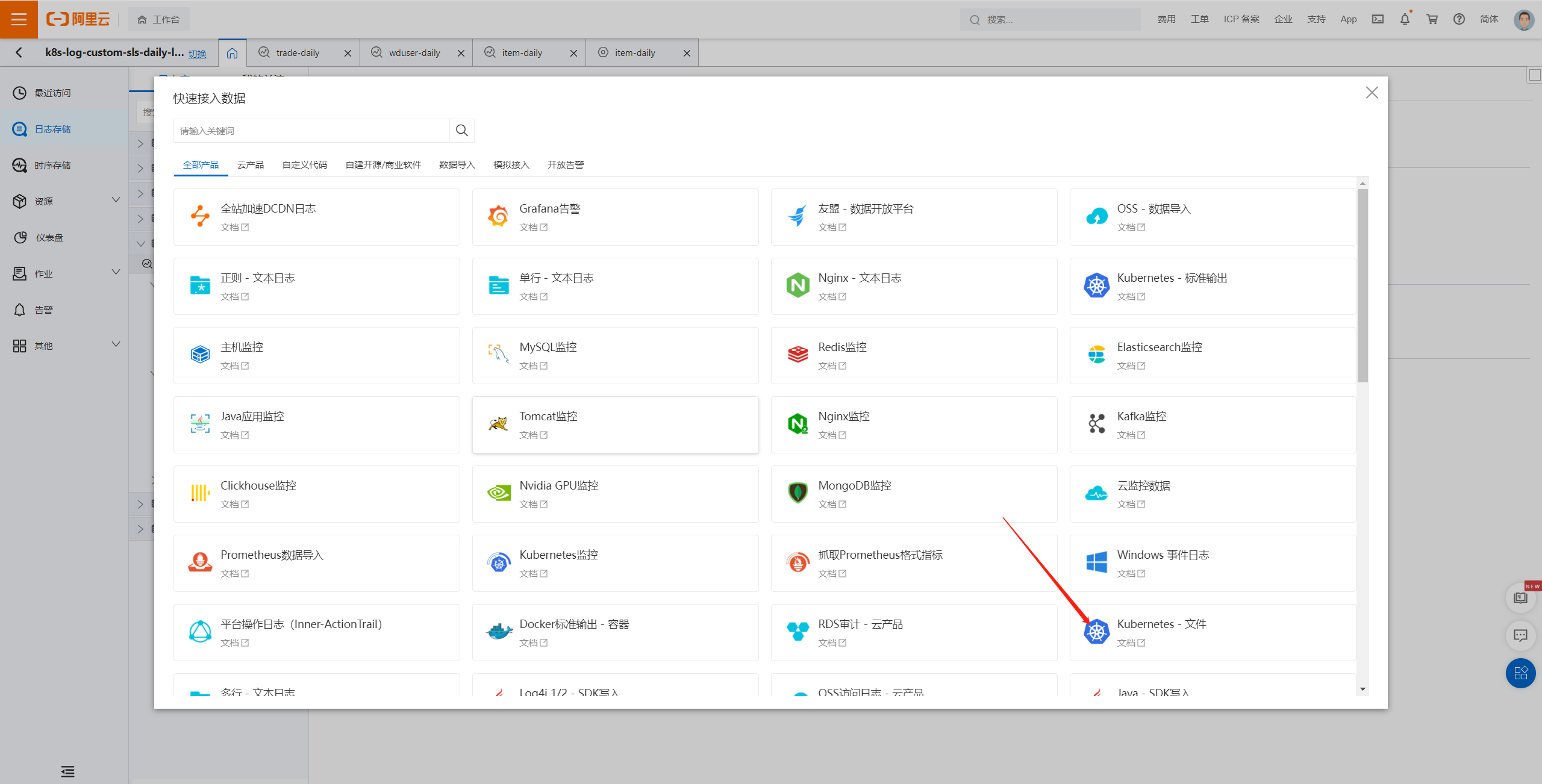Open hamburger menu at top left
This screenshot has height=784, width=1542.
tap(19, 19)
